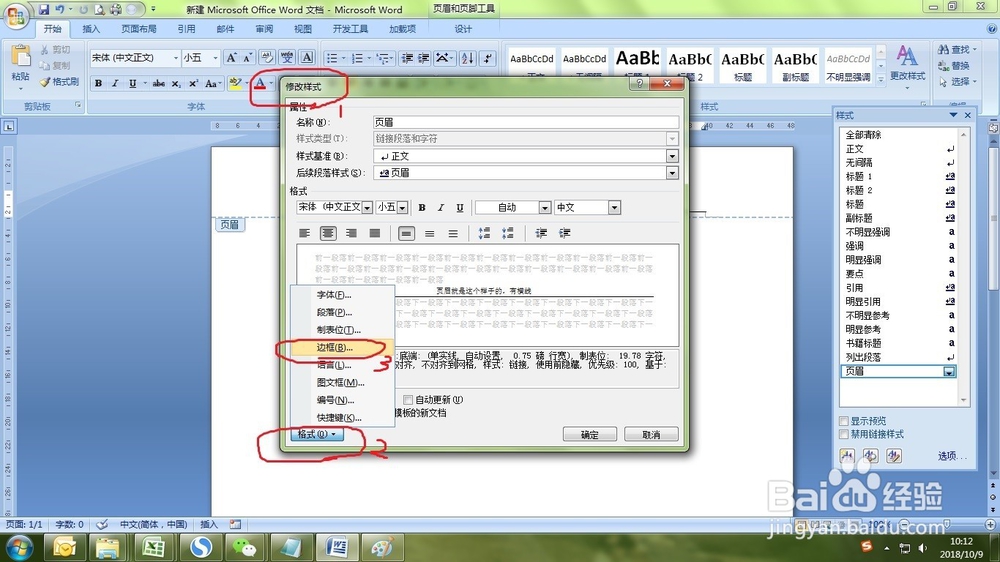Click the Italic icon in the ribbon
This screenshot has width=1000, height=562.
pyautogui.click(x=115, y=84)
